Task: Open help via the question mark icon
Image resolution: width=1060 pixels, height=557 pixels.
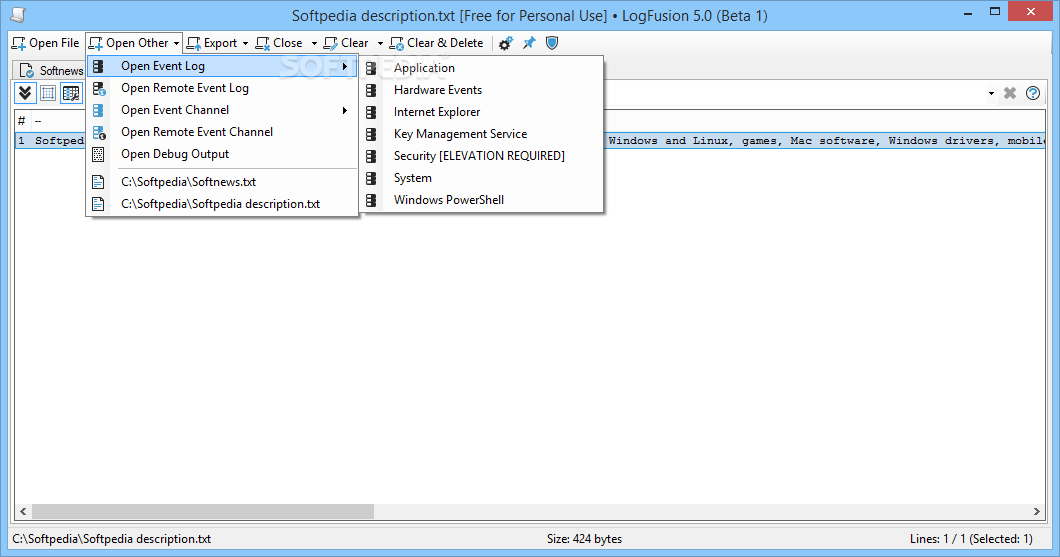Action: [x=1033, y=93]
